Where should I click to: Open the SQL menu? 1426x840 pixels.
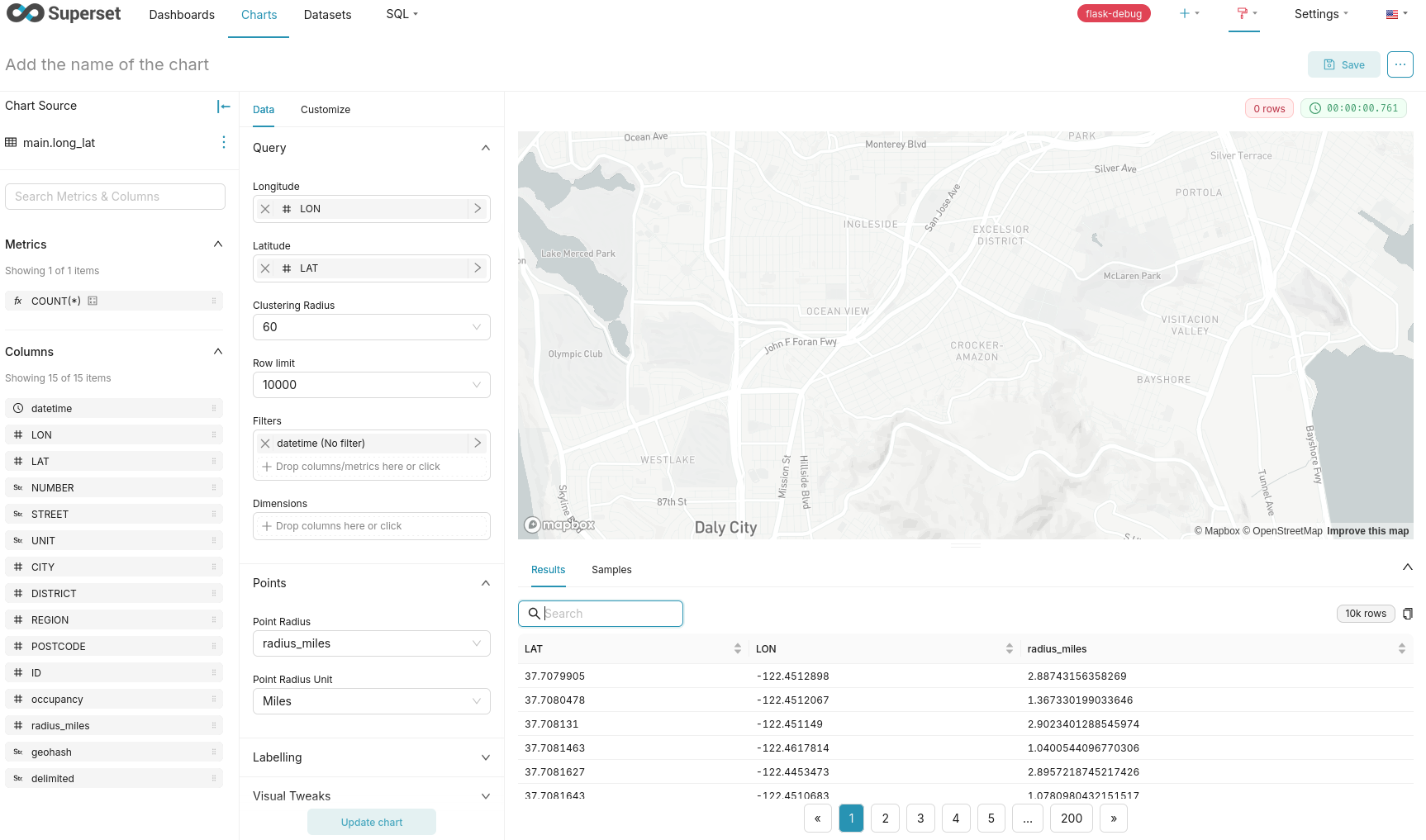(402, 14)
